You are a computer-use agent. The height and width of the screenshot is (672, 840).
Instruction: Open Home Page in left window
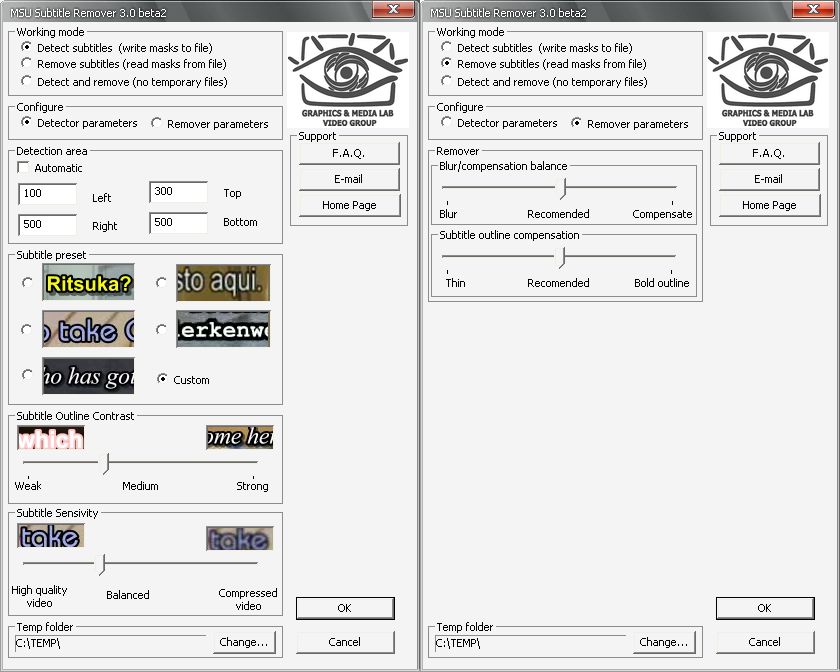click(349, 205)
